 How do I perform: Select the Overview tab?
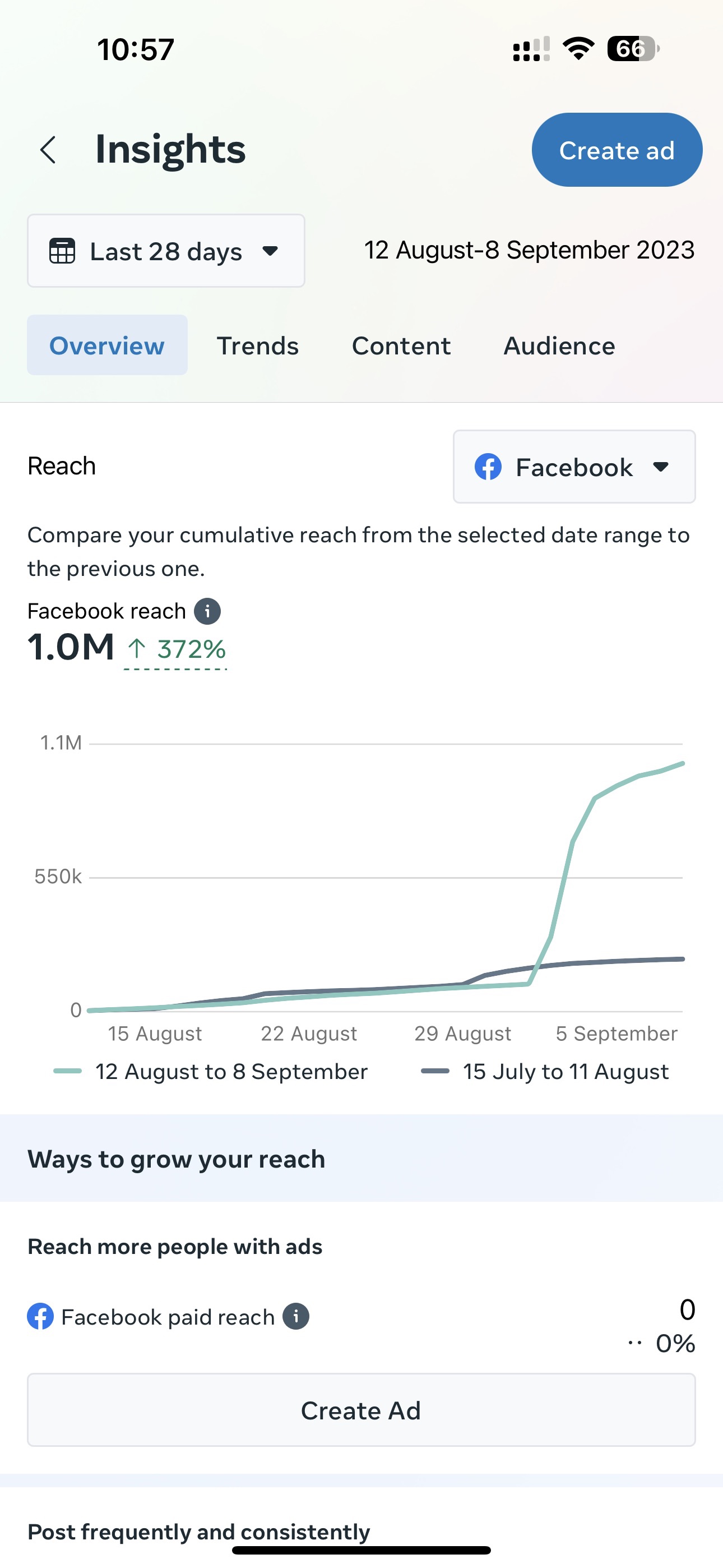click(x=107, y=346)
